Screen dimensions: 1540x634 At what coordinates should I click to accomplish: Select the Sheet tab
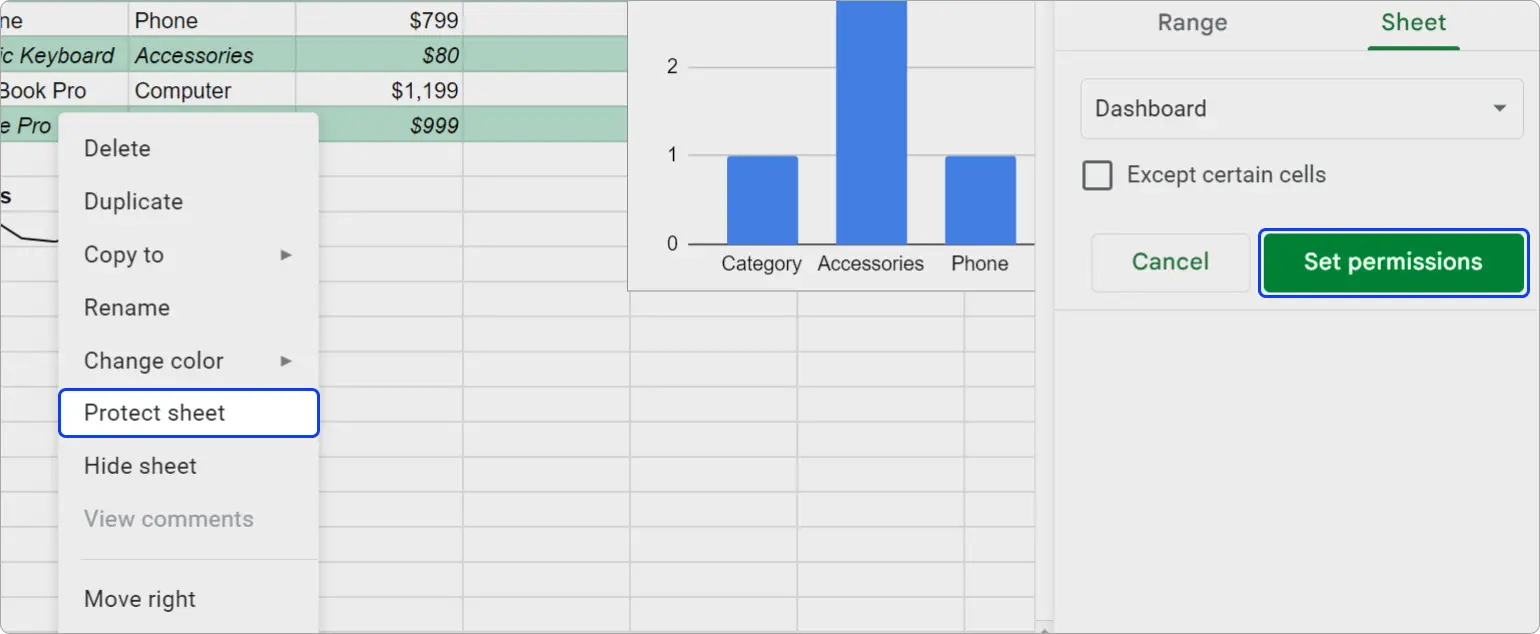point(1413,22)
